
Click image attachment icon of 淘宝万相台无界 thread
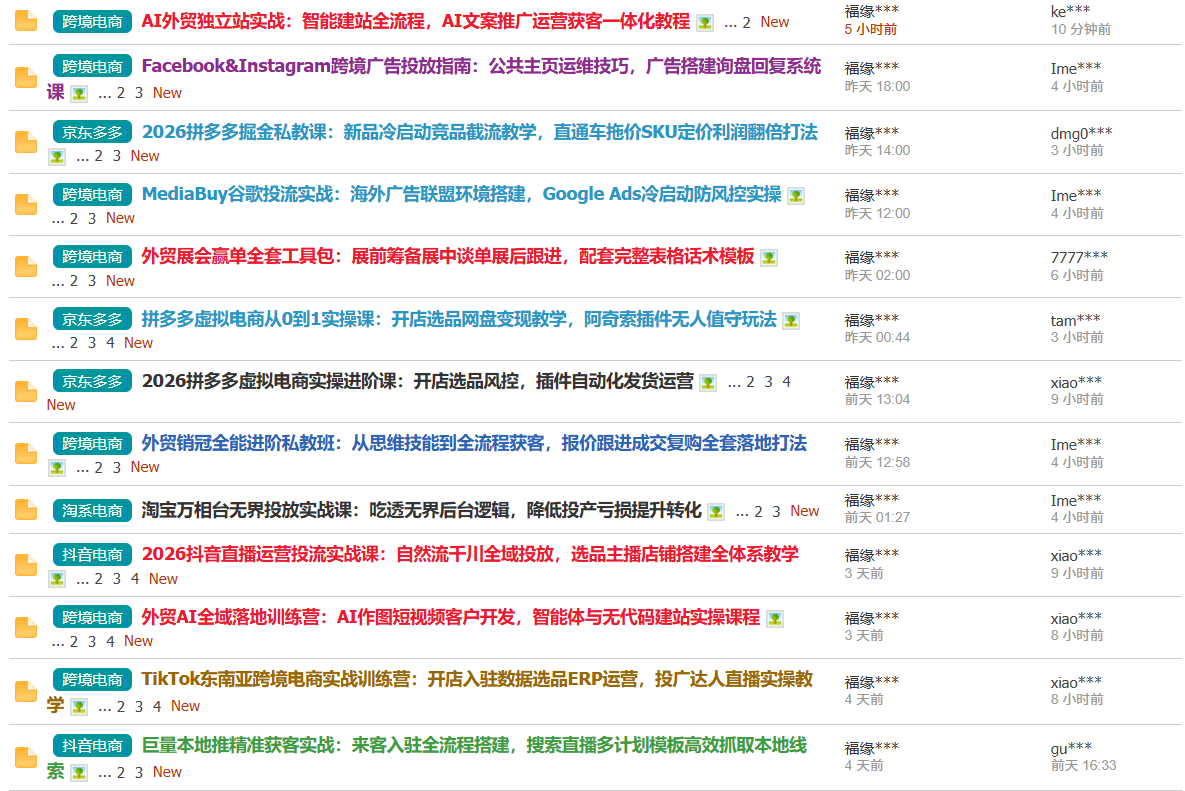click(x=716, y=512)
